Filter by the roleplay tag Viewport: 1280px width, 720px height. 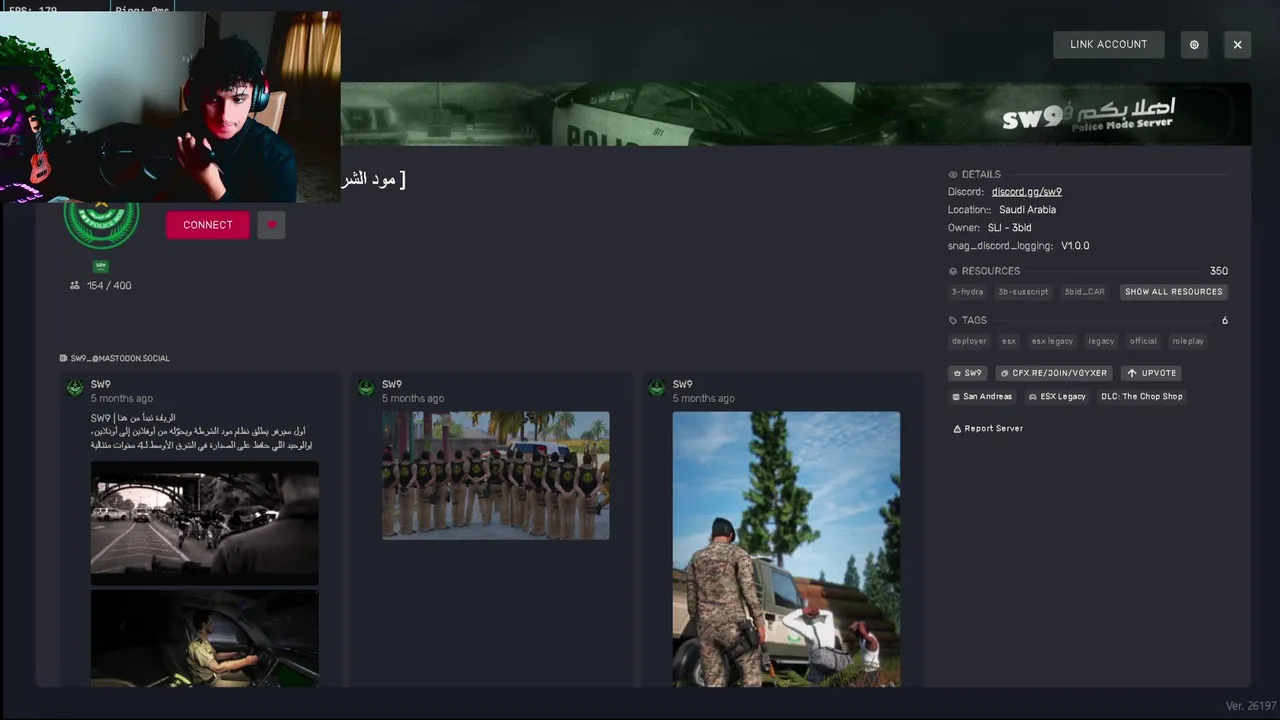click(1188, 341)
